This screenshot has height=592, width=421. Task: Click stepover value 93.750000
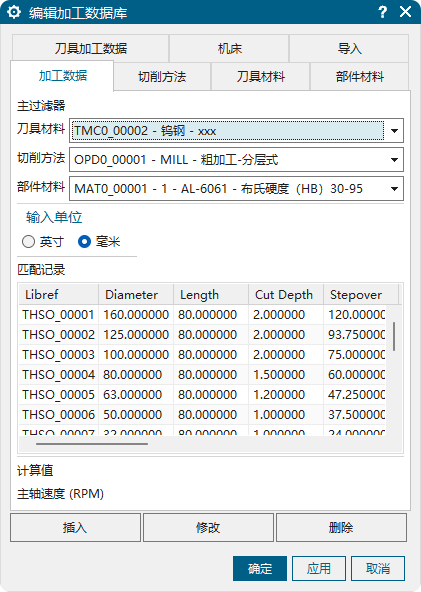pyautogui.click(x=357, y=335)
